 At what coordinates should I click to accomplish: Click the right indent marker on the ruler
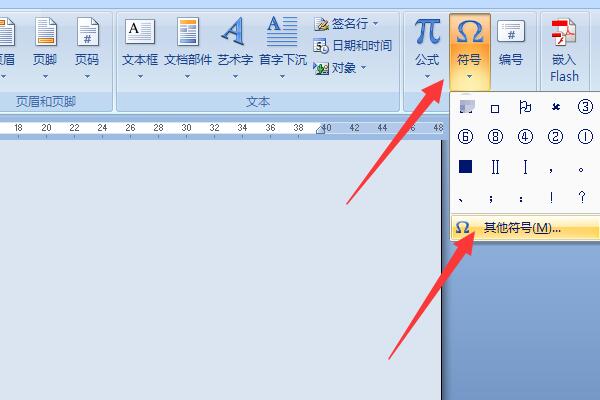click(321, 130)
